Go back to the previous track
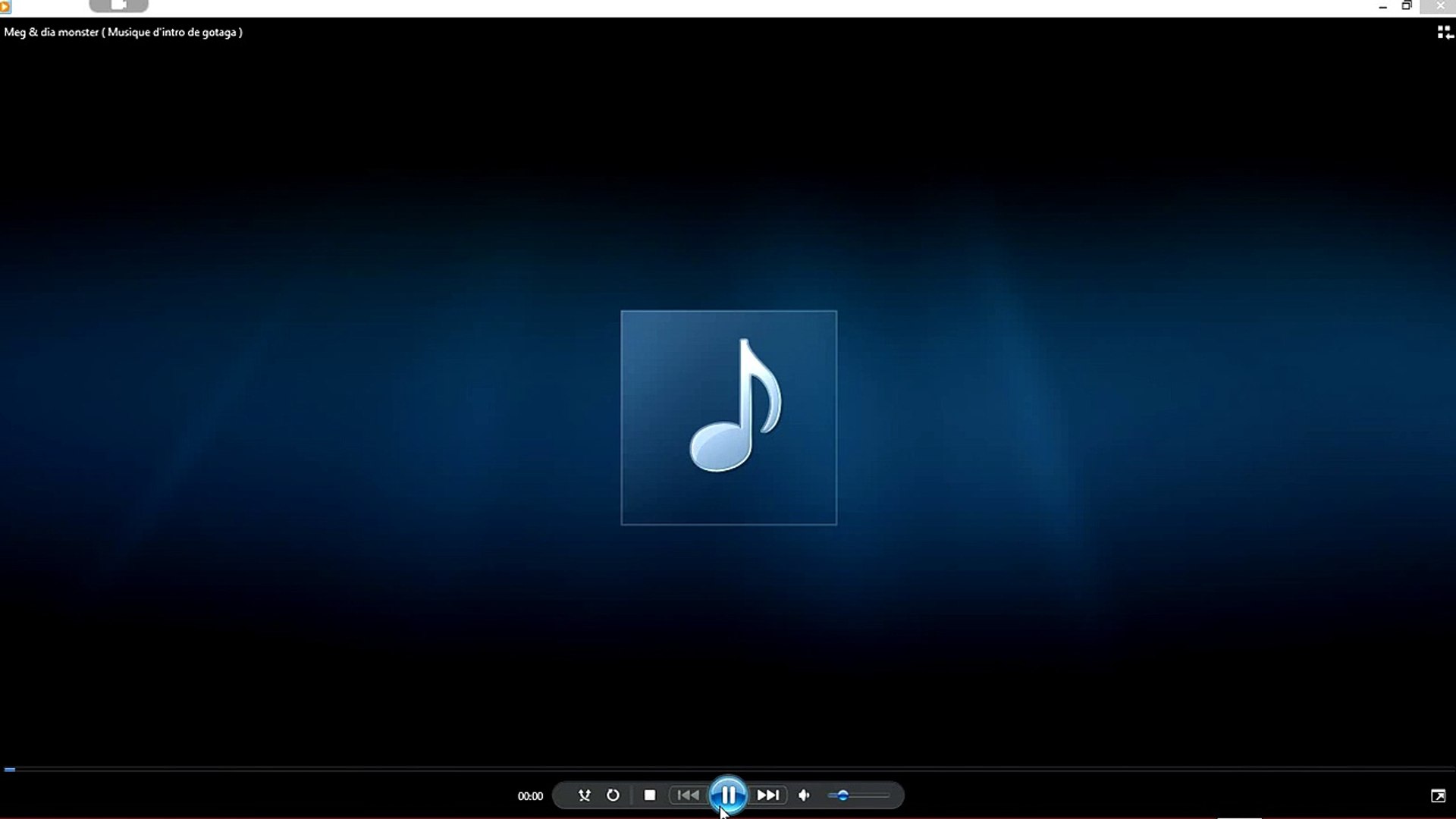 pos(688,795)
